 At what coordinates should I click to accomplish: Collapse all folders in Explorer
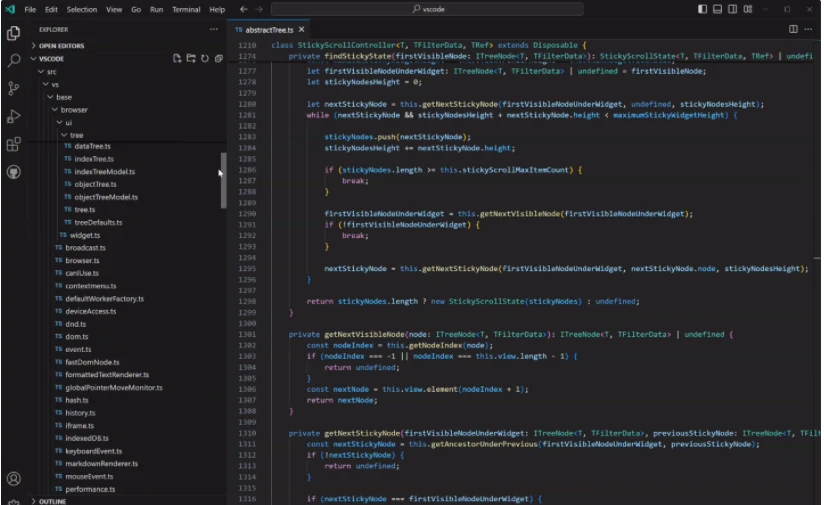(219, 58)
